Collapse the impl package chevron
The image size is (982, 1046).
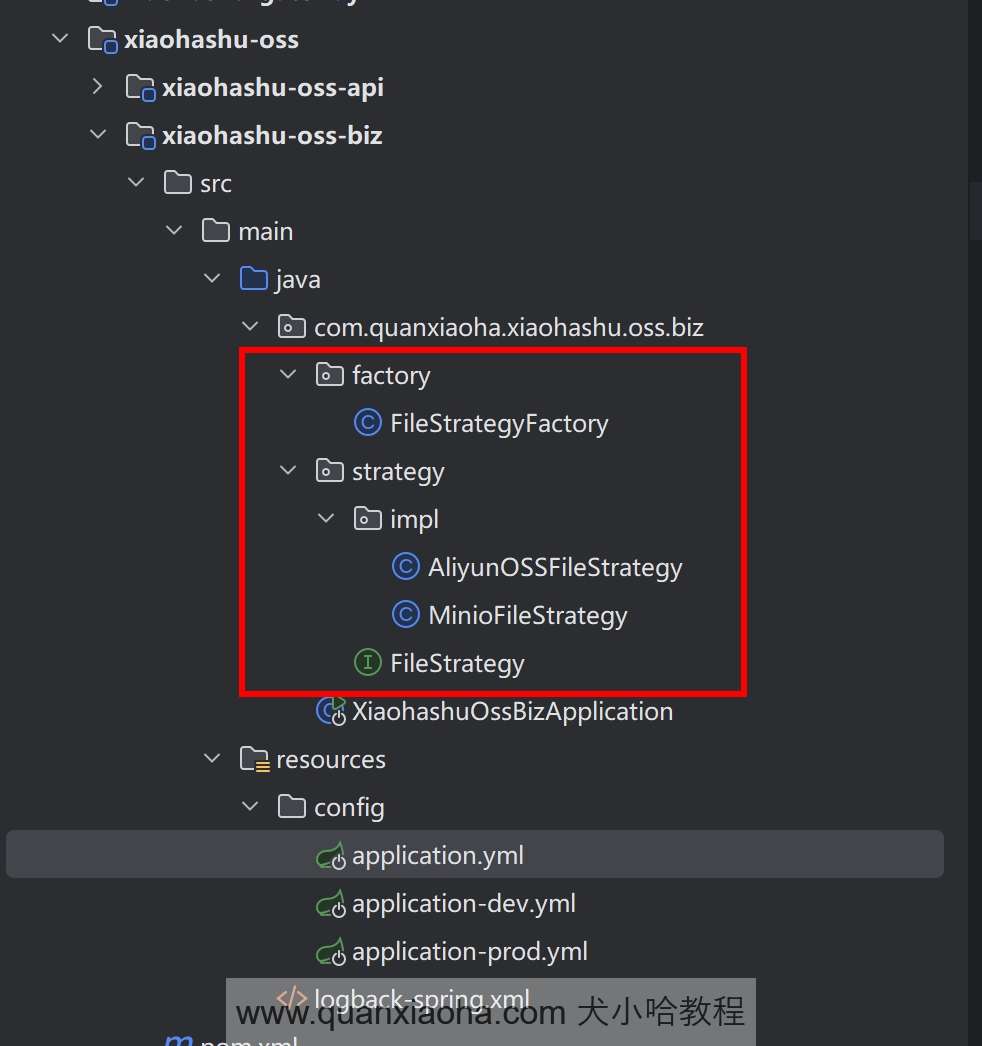click(x=326, y=519)
